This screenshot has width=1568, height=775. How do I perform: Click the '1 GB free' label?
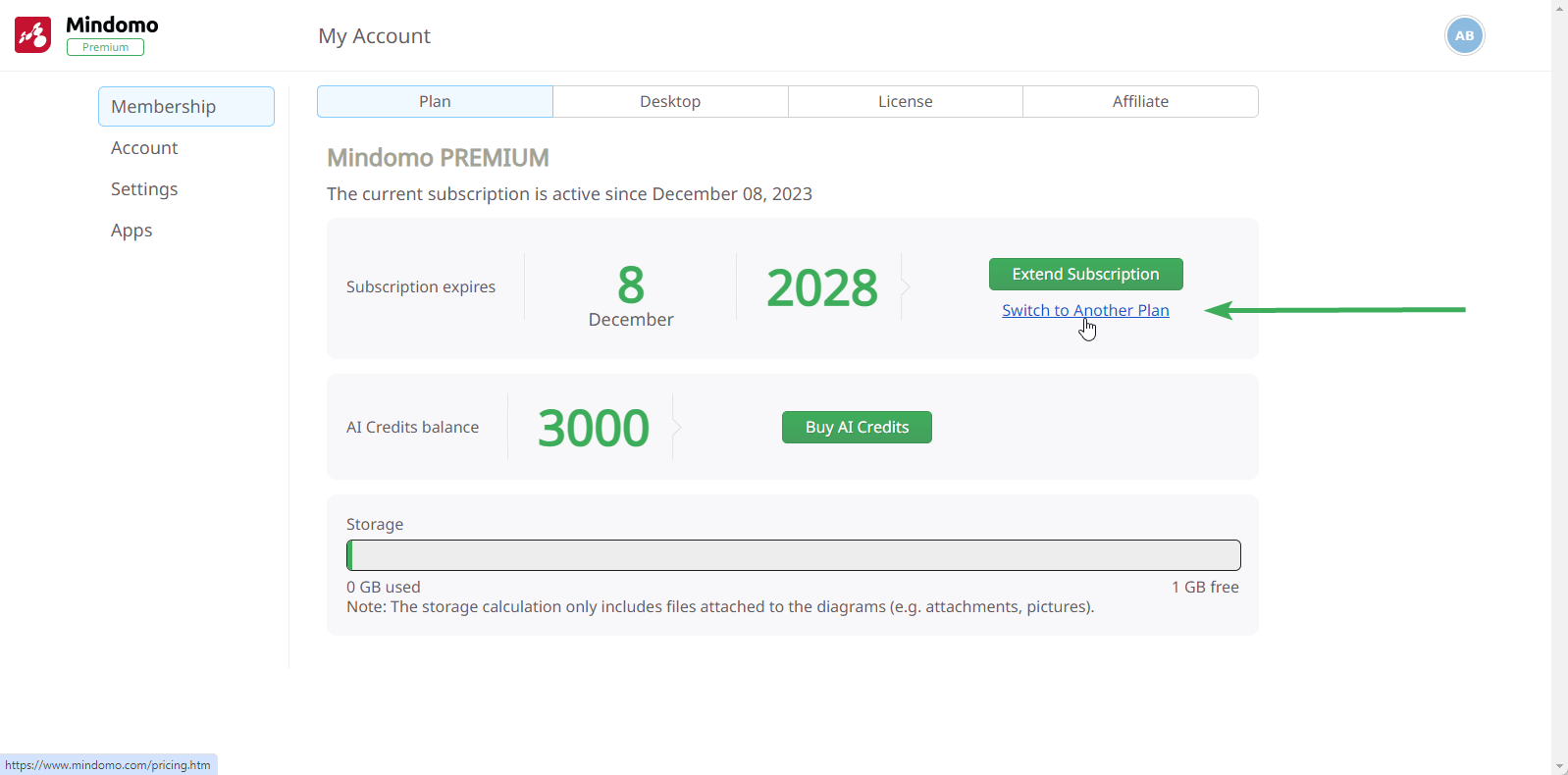1205,587
